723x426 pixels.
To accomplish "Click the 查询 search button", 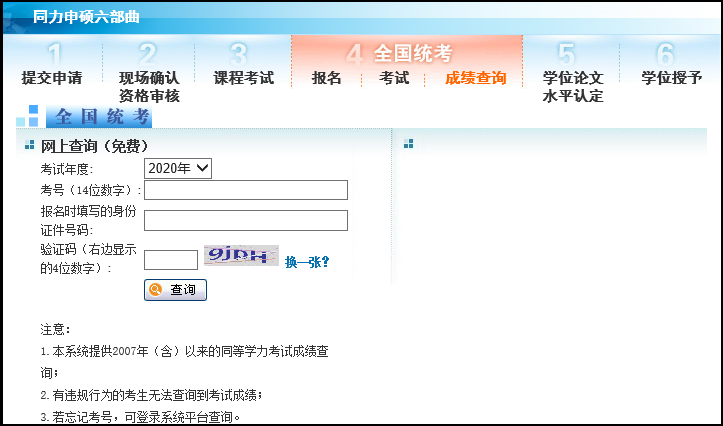I will click(x=175, y=290).
